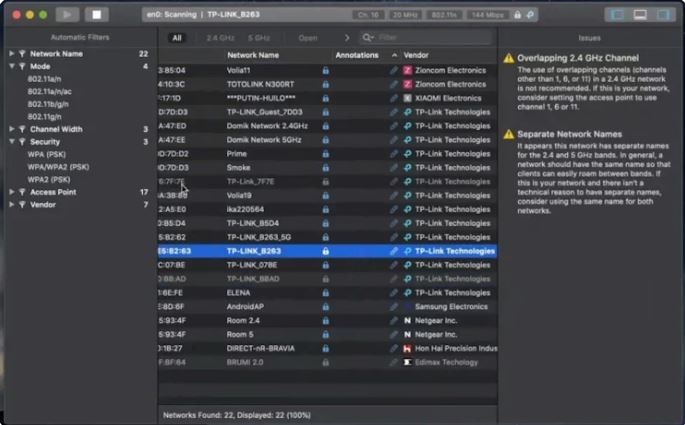Click the lock icon for selected TP-LINK_B263
The height and width of the screenshot is (425, 685).
click(x=325, y=251)
